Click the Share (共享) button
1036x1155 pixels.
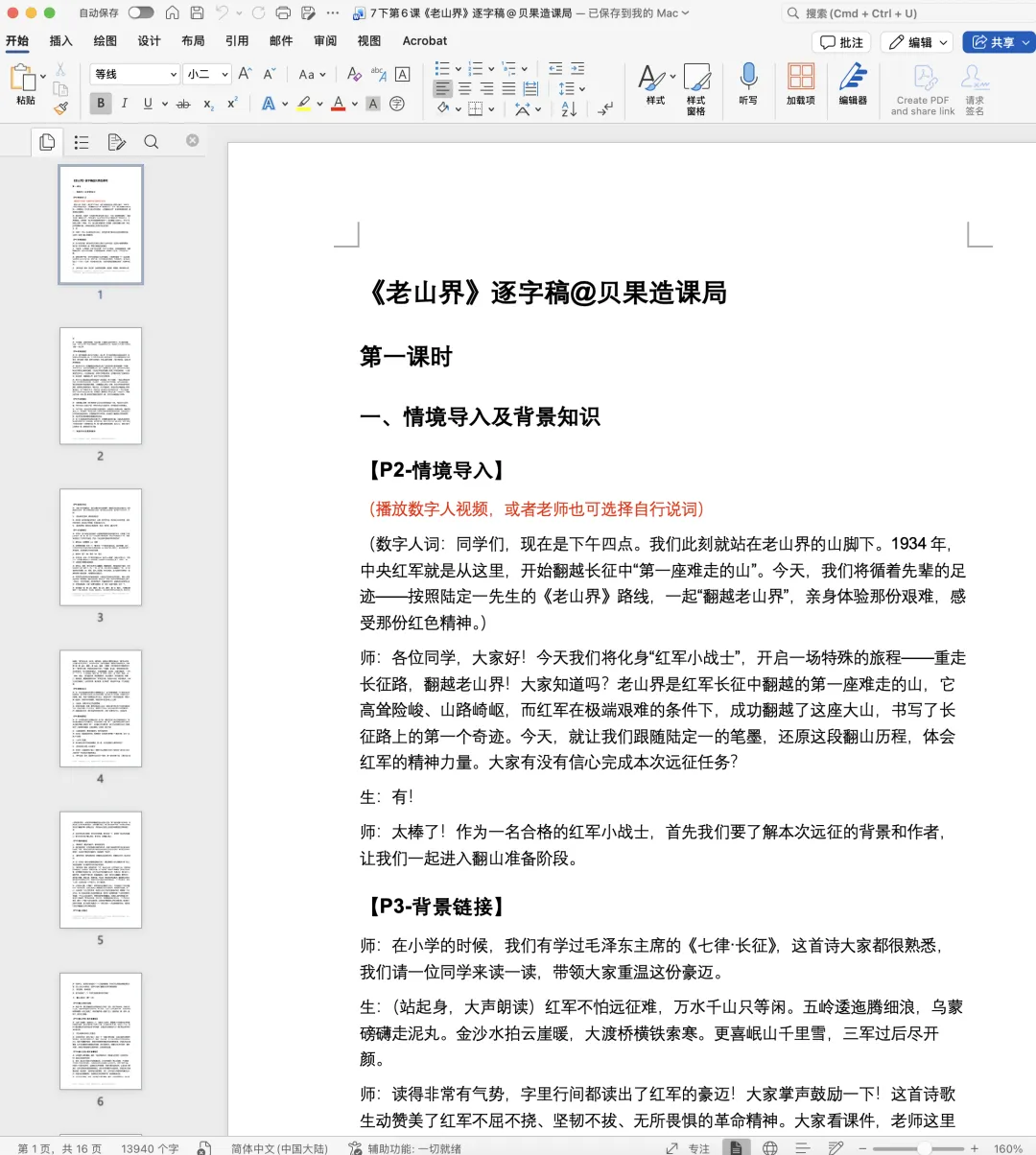point(999,42)
